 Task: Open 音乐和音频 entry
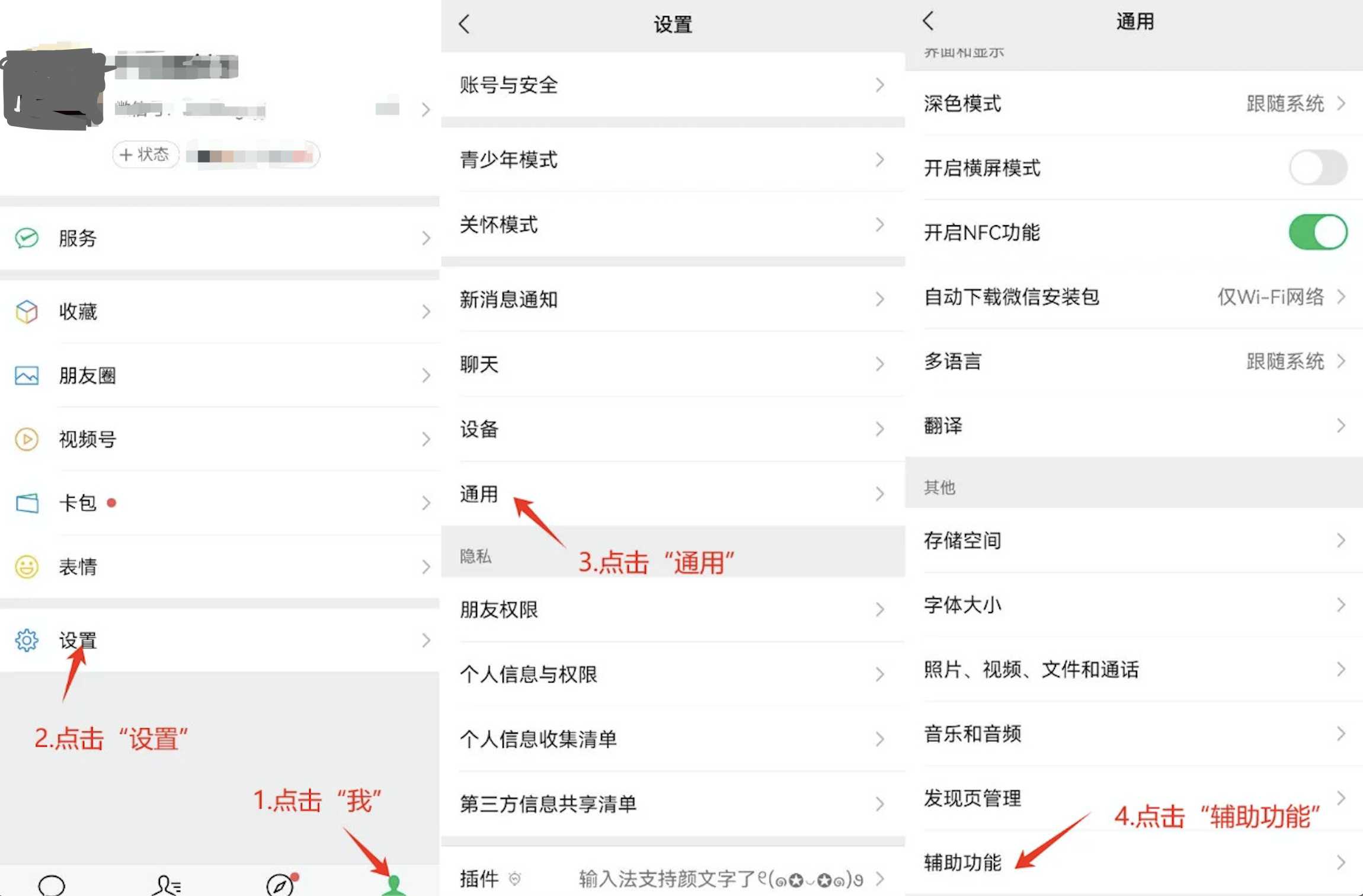tap(1134, 734)
